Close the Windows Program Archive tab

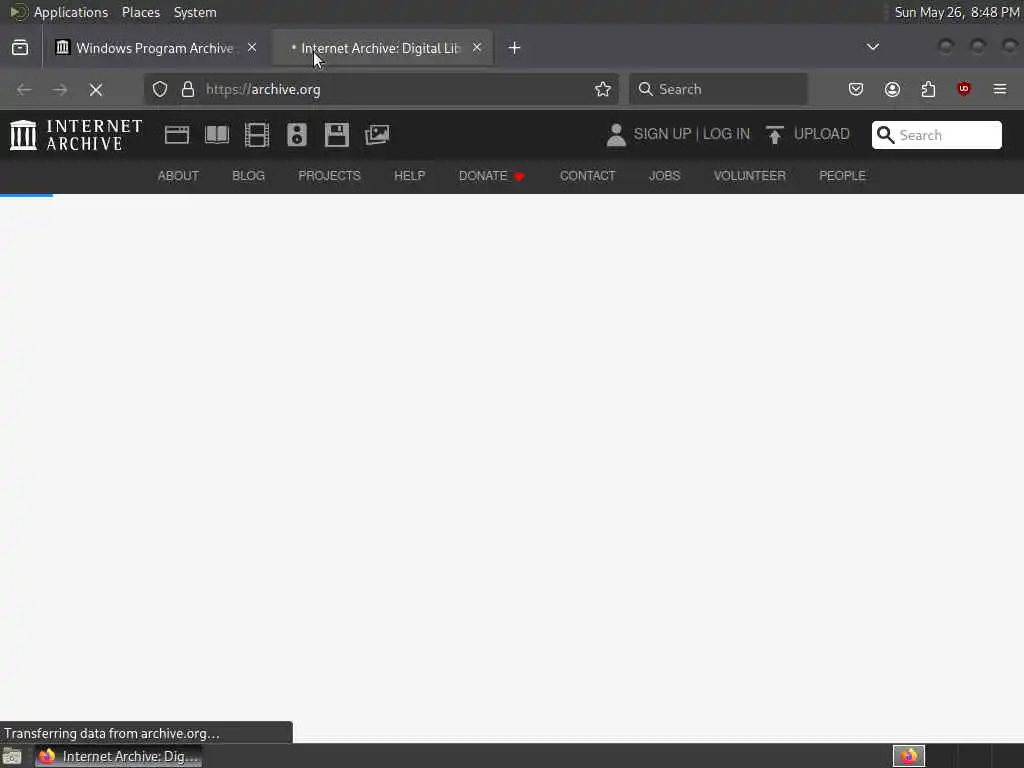pyautogui.click(x=252, y=48)
